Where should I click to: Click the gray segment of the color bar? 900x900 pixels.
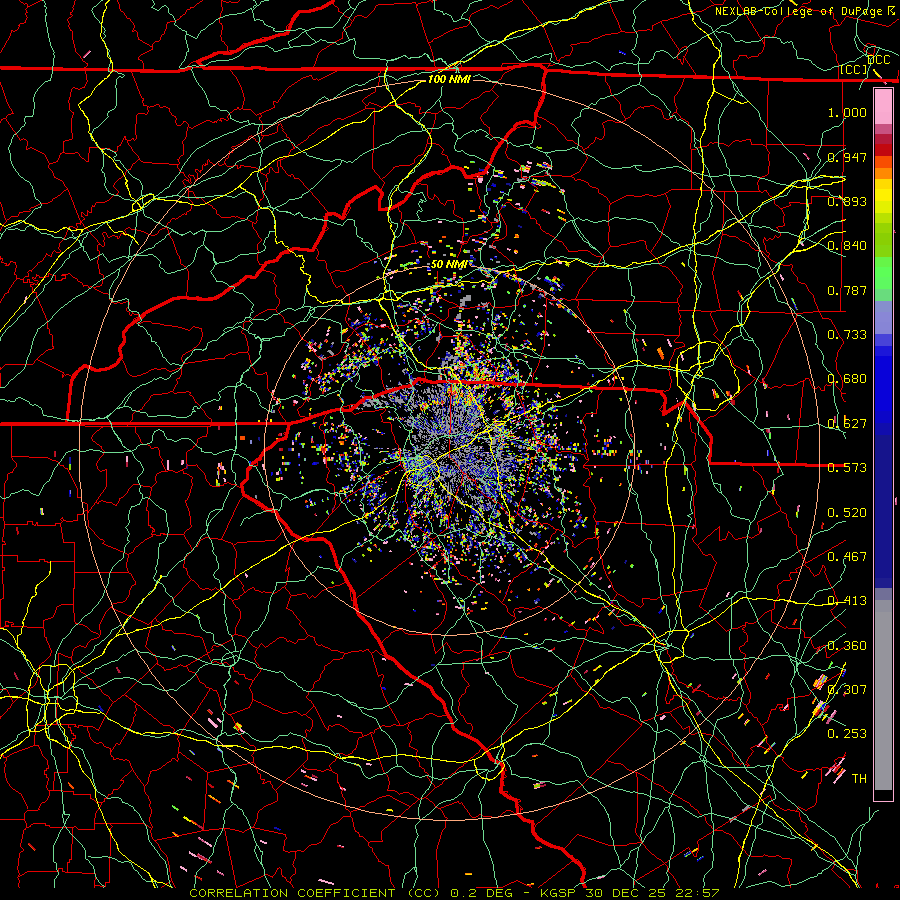pos(883,695)
